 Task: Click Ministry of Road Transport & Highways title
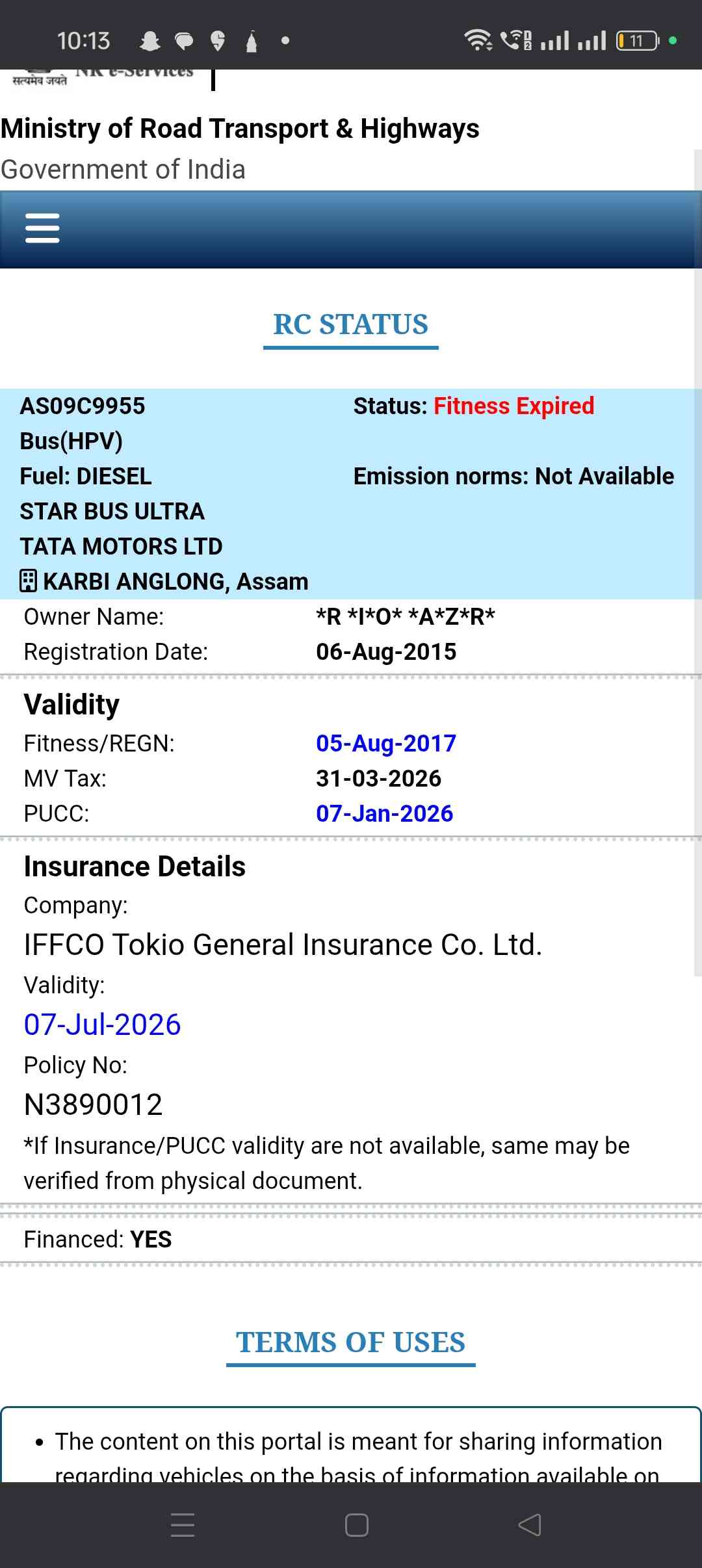click(x=240, y=129)
